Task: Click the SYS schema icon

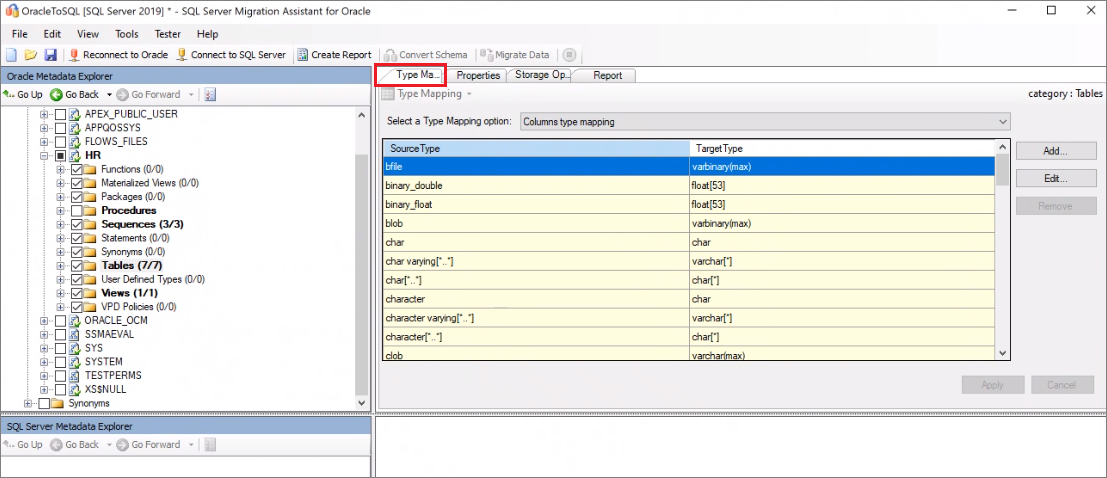Action: point(75,348)
